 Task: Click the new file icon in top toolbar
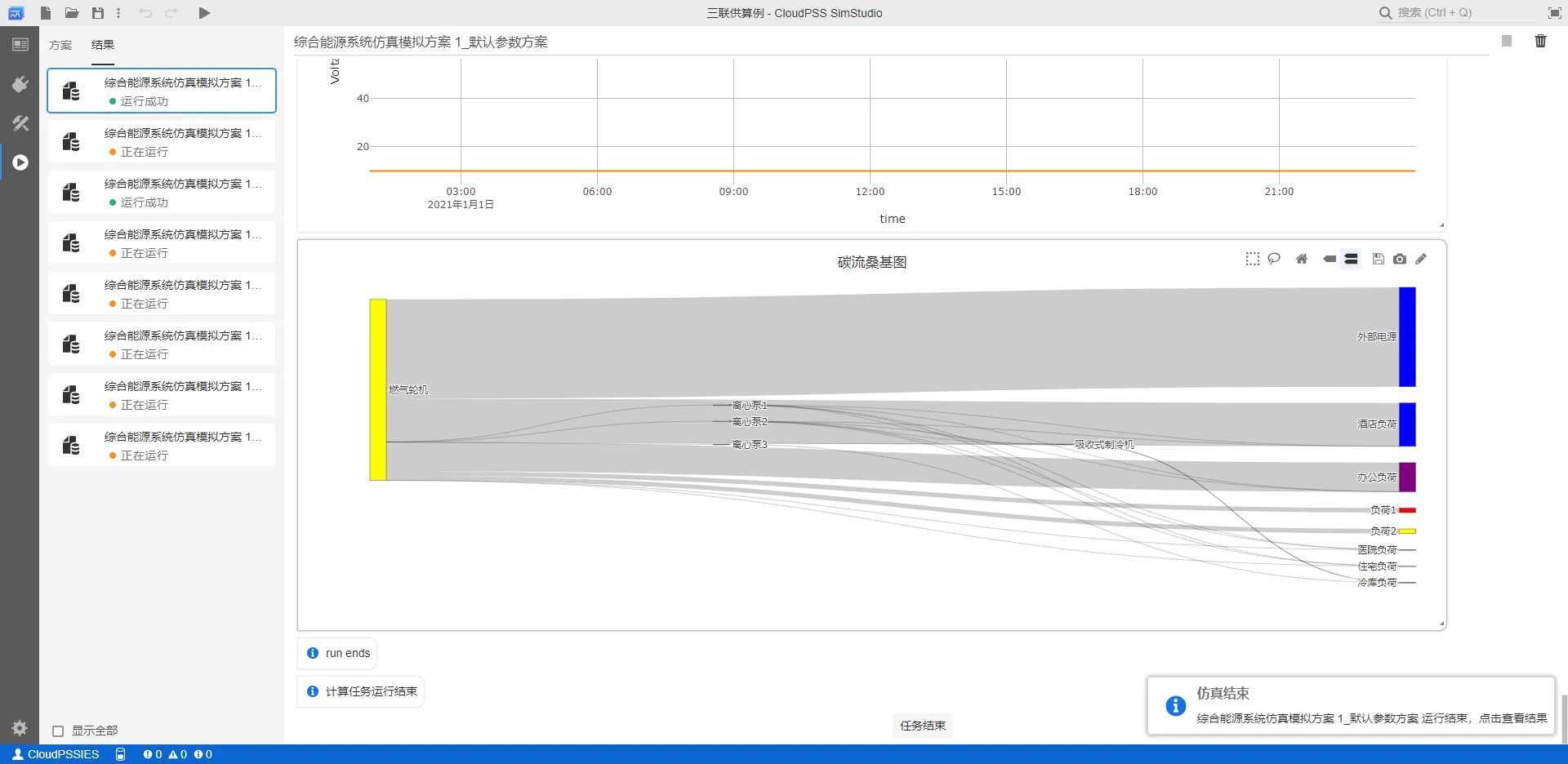tap(46, 13)
